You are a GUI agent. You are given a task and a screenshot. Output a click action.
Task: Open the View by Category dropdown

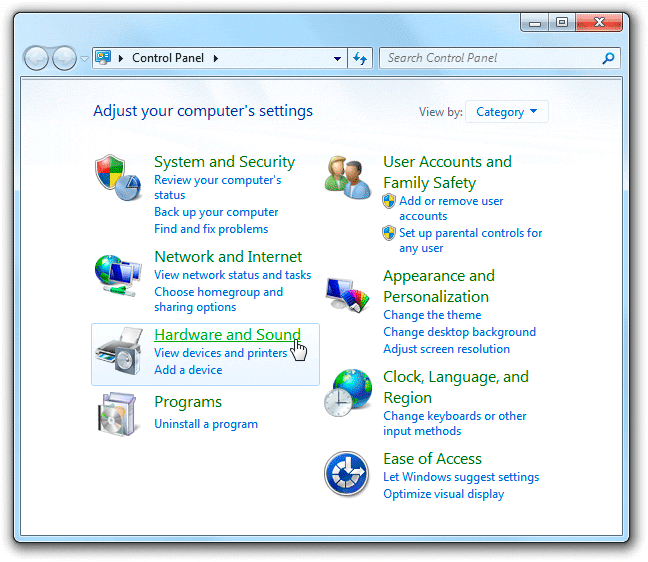507,112
